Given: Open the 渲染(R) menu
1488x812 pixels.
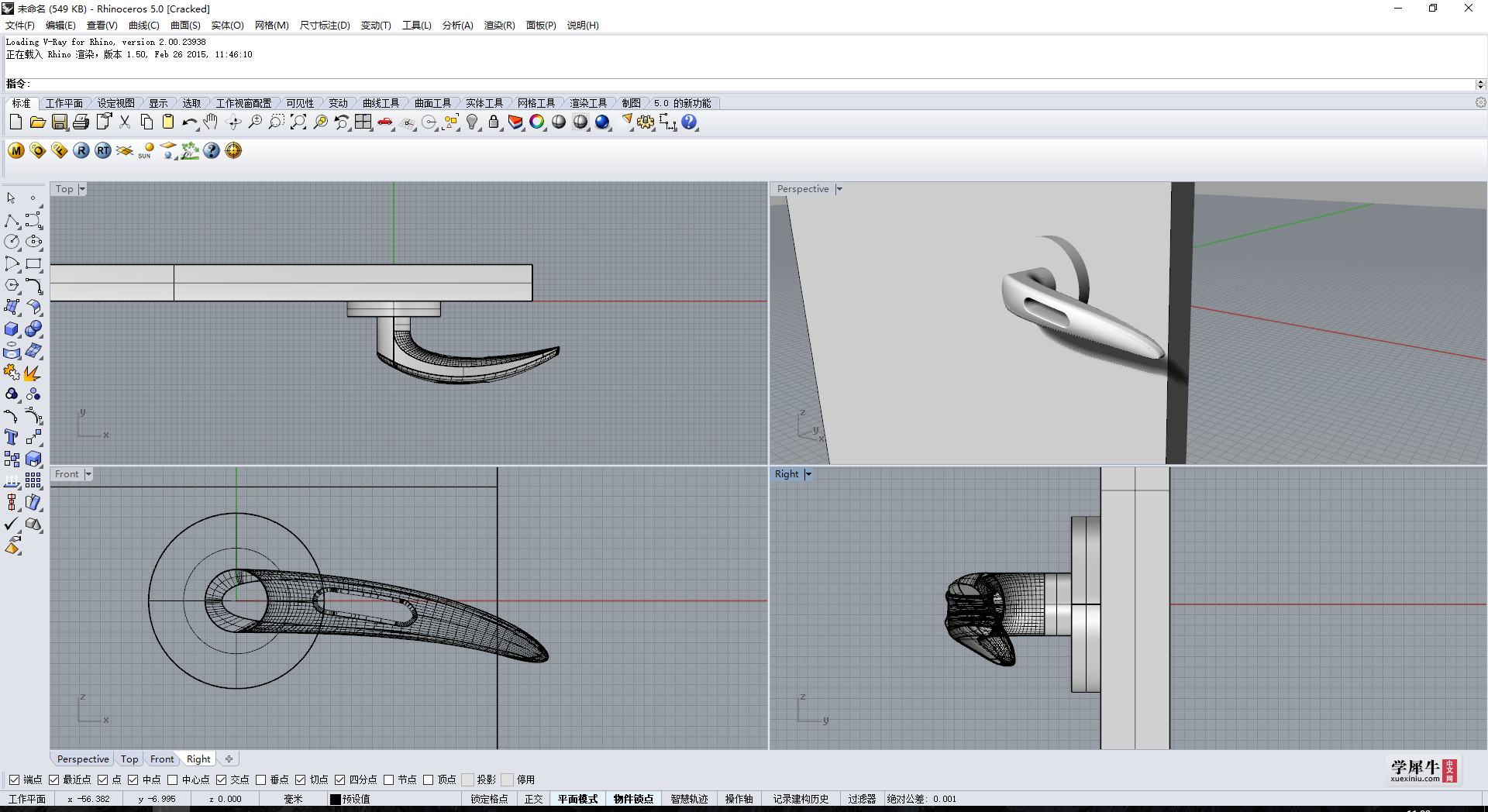Looking at the screenshot, I should point(499,25).
